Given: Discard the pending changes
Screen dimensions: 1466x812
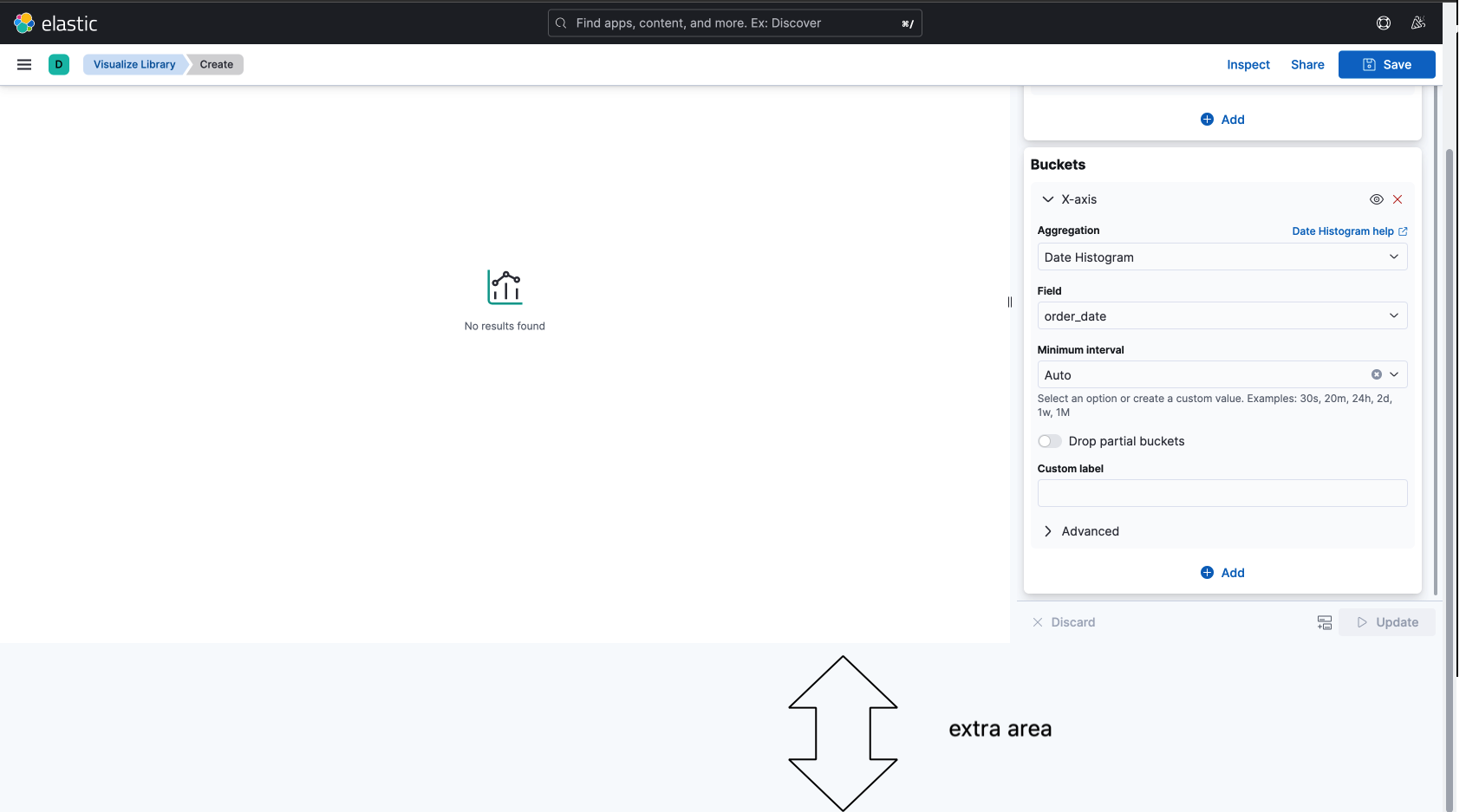Looking at the screenshot, I should (x=1064, y=622).
